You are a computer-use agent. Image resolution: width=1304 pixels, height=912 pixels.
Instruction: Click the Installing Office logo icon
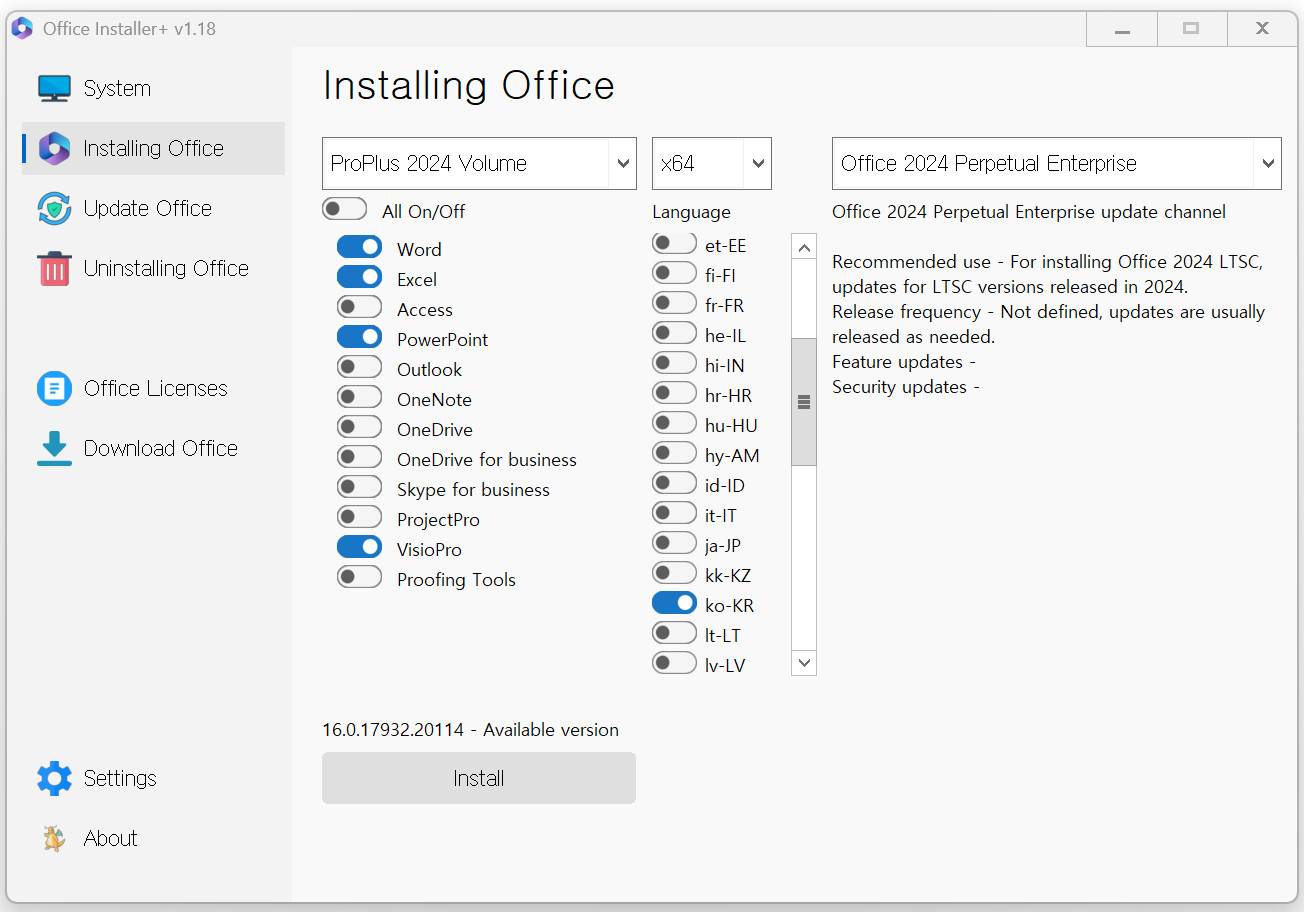click(x=54, y=148)
